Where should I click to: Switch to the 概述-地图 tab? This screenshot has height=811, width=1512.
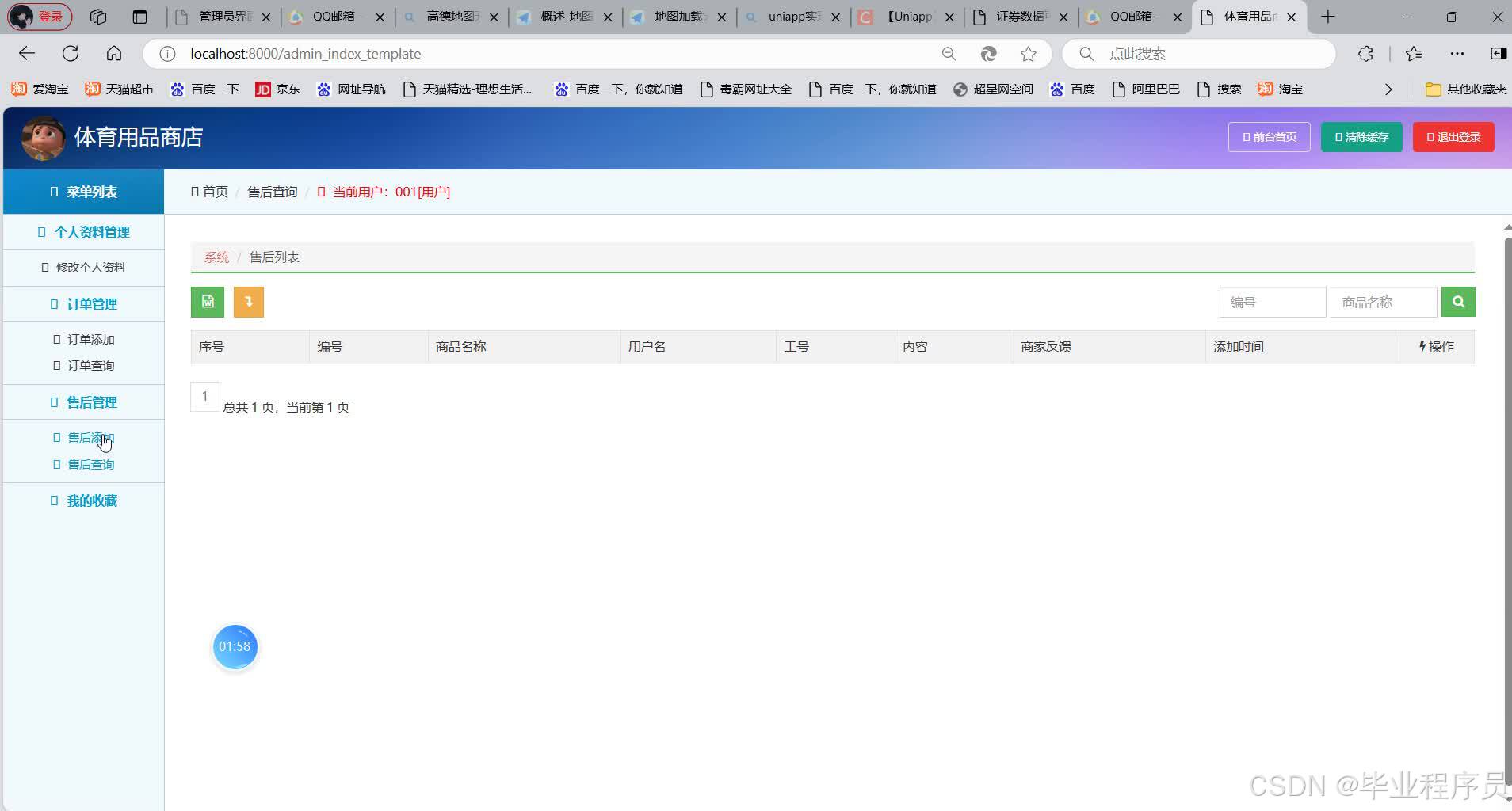pyautogui.click(x=566, y=17)
